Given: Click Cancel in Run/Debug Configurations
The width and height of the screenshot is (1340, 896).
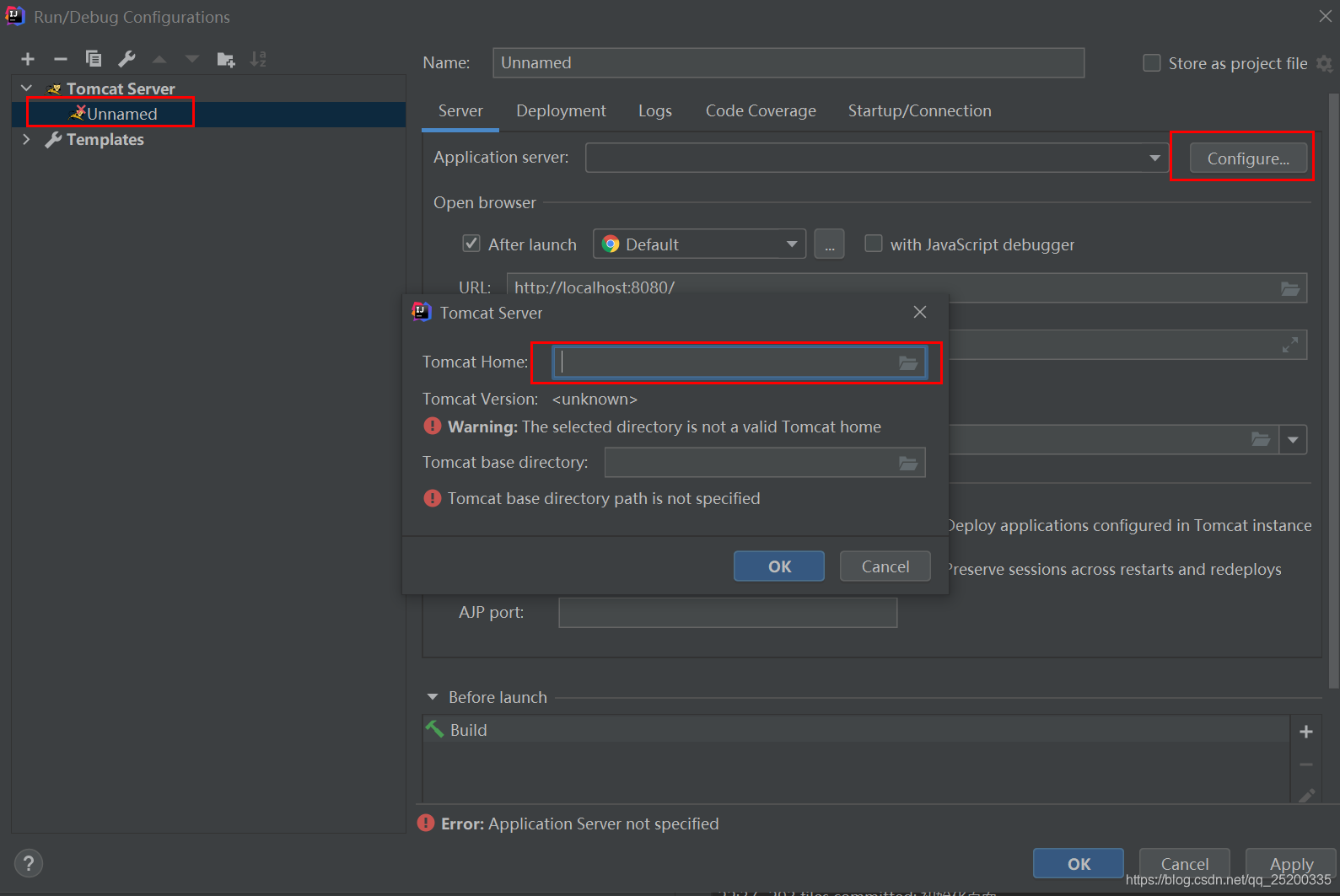Looking at the screenshot, I should coord(1185,863).
